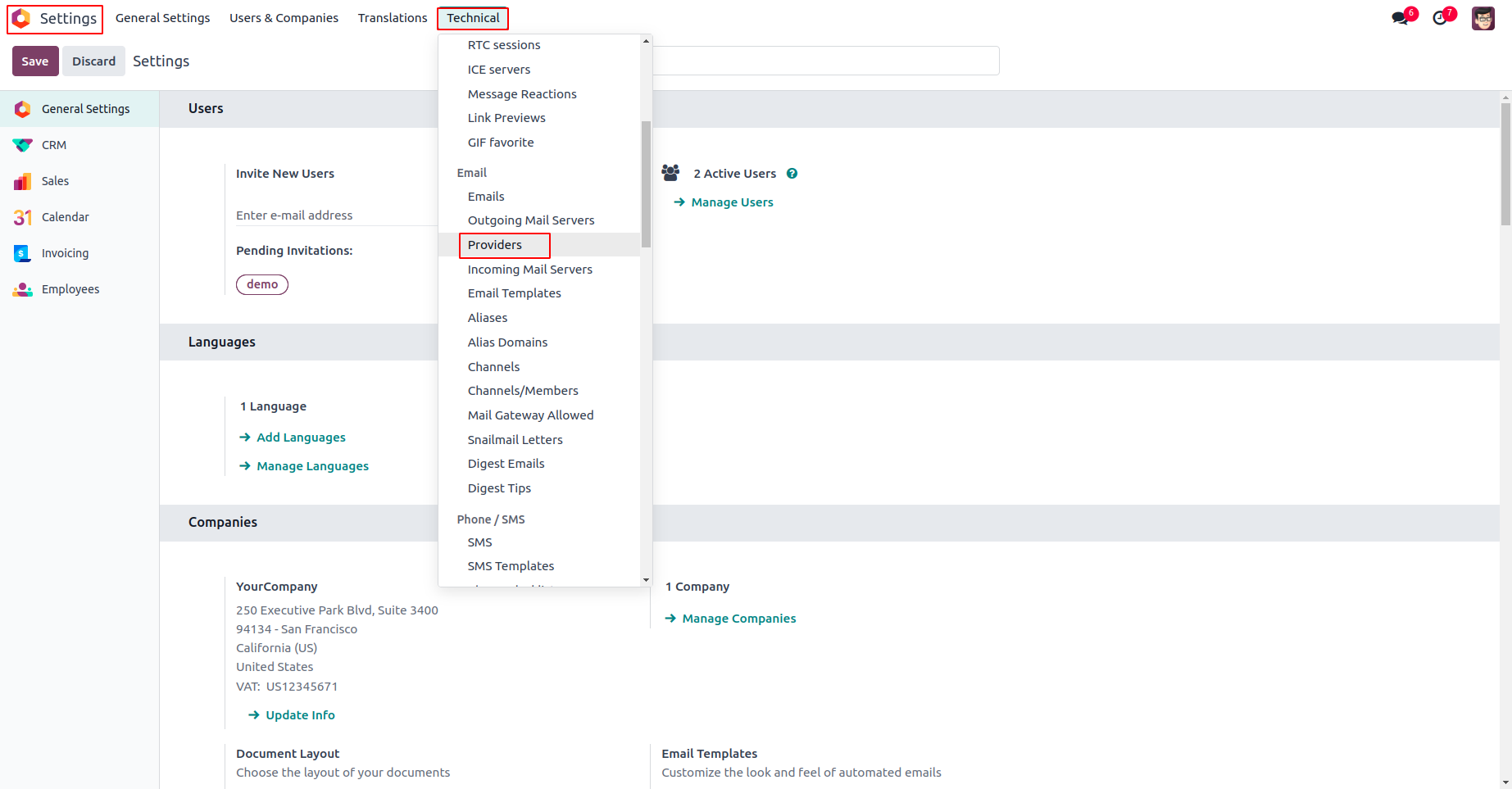The height and width of the screenshot is (789, 1512).
Task: Open Sales settings icon in sidebar
Action: 23,181
